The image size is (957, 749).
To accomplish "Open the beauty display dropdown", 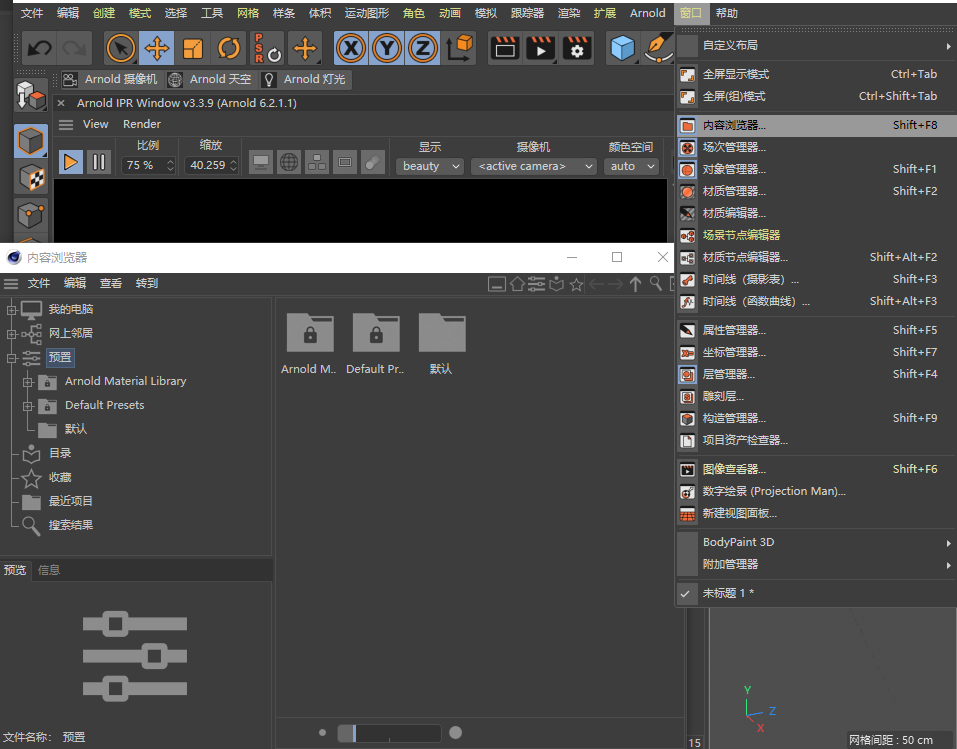I will coord(430,166).
